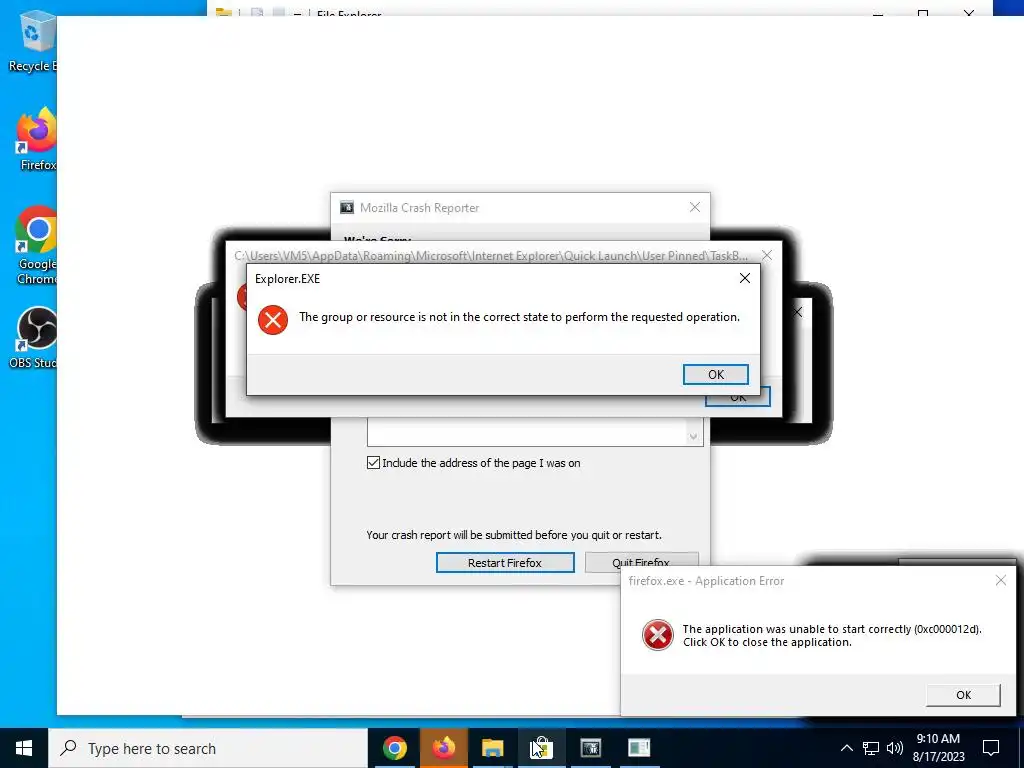This screenshot has width=1024, height=768.
Task: Open the volume tray icon
Action: click(895, 748)
